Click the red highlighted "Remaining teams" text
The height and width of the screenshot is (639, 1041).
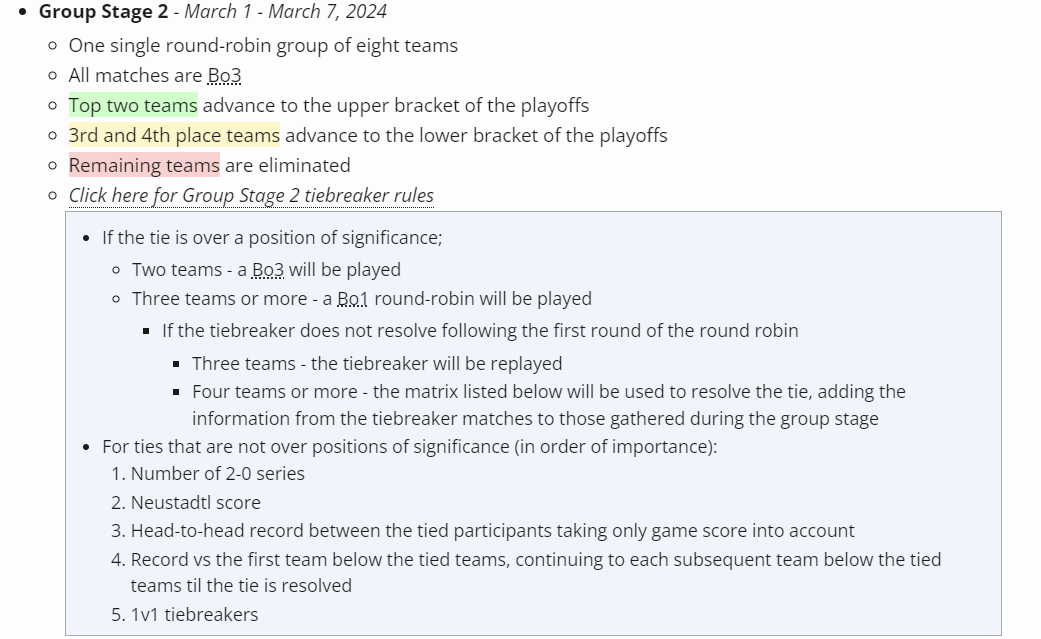[144, 165]
